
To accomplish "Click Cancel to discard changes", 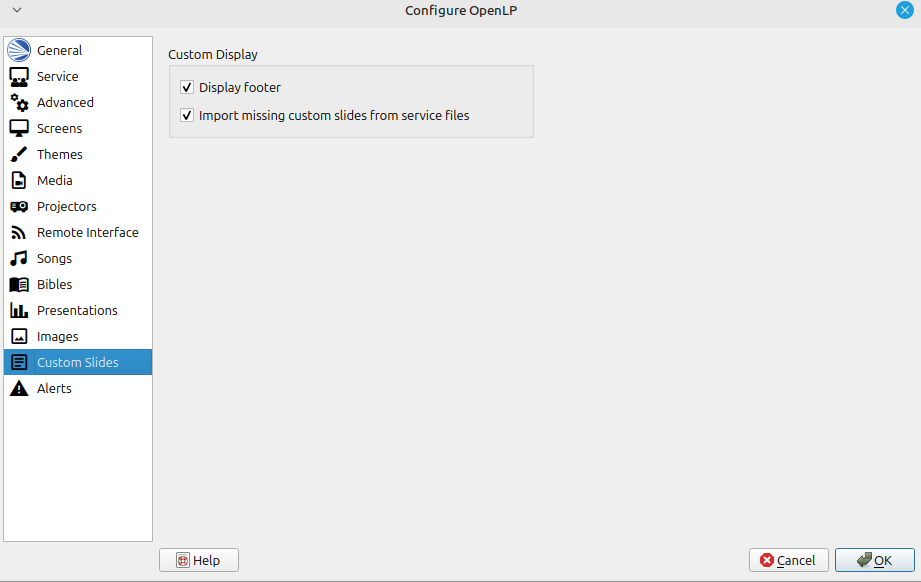I will click(788, 561).
